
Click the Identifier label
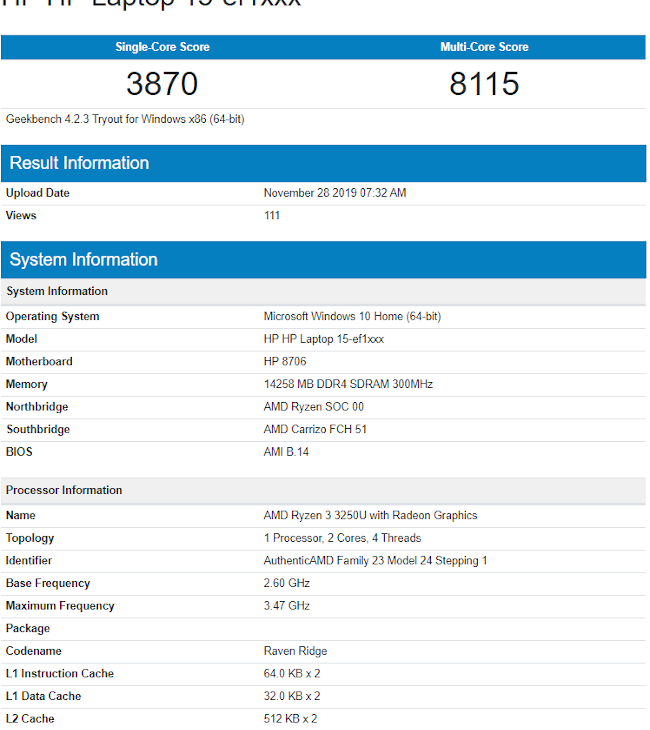(29, 561)
